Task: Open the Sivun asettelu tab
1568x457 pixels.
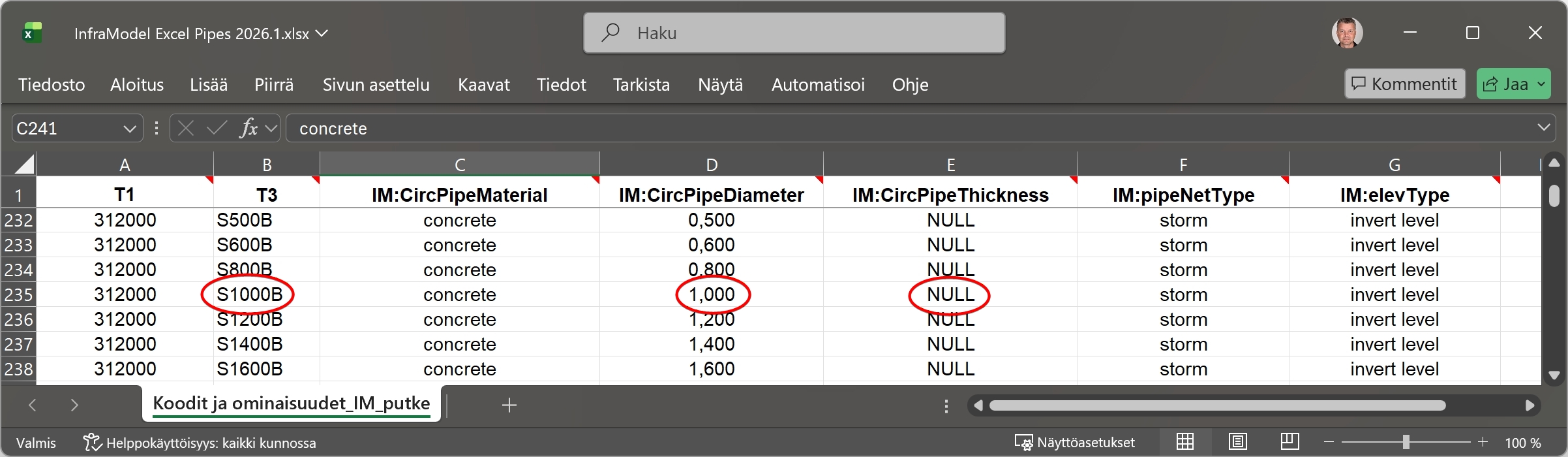Action: (x=376, y=85)
